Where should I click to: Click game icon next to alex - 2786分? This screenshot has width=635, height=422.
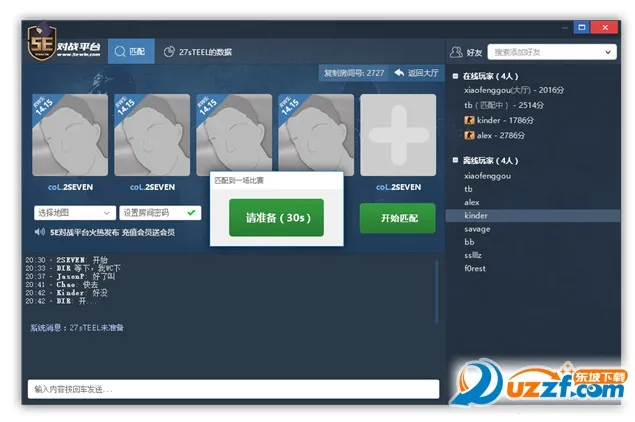pyautogui.click(x=468, y=135)
